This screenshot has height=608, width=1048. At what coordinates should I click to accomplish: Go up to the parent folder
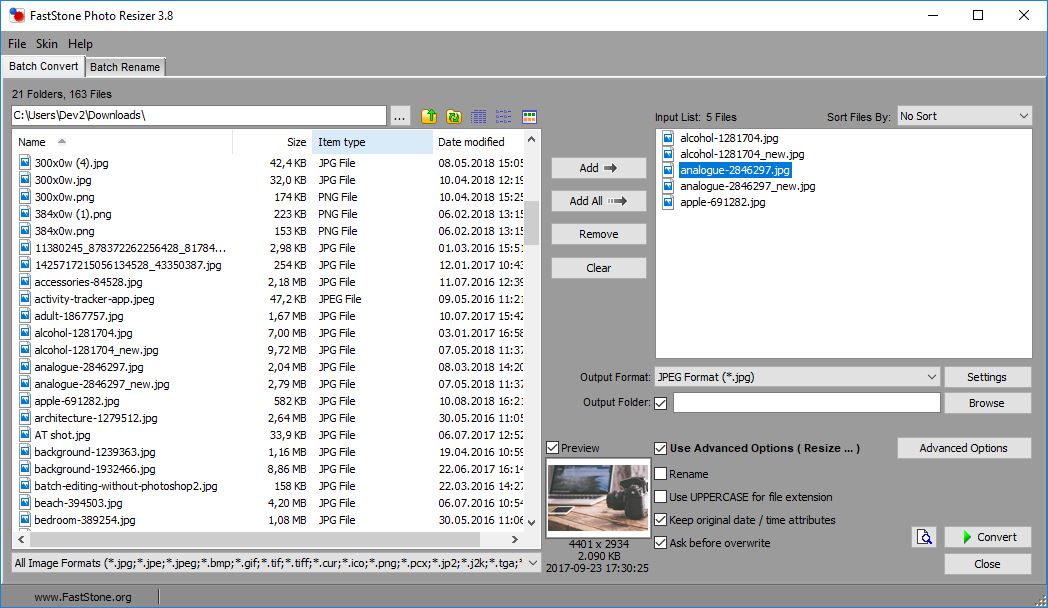click(429, 116)
